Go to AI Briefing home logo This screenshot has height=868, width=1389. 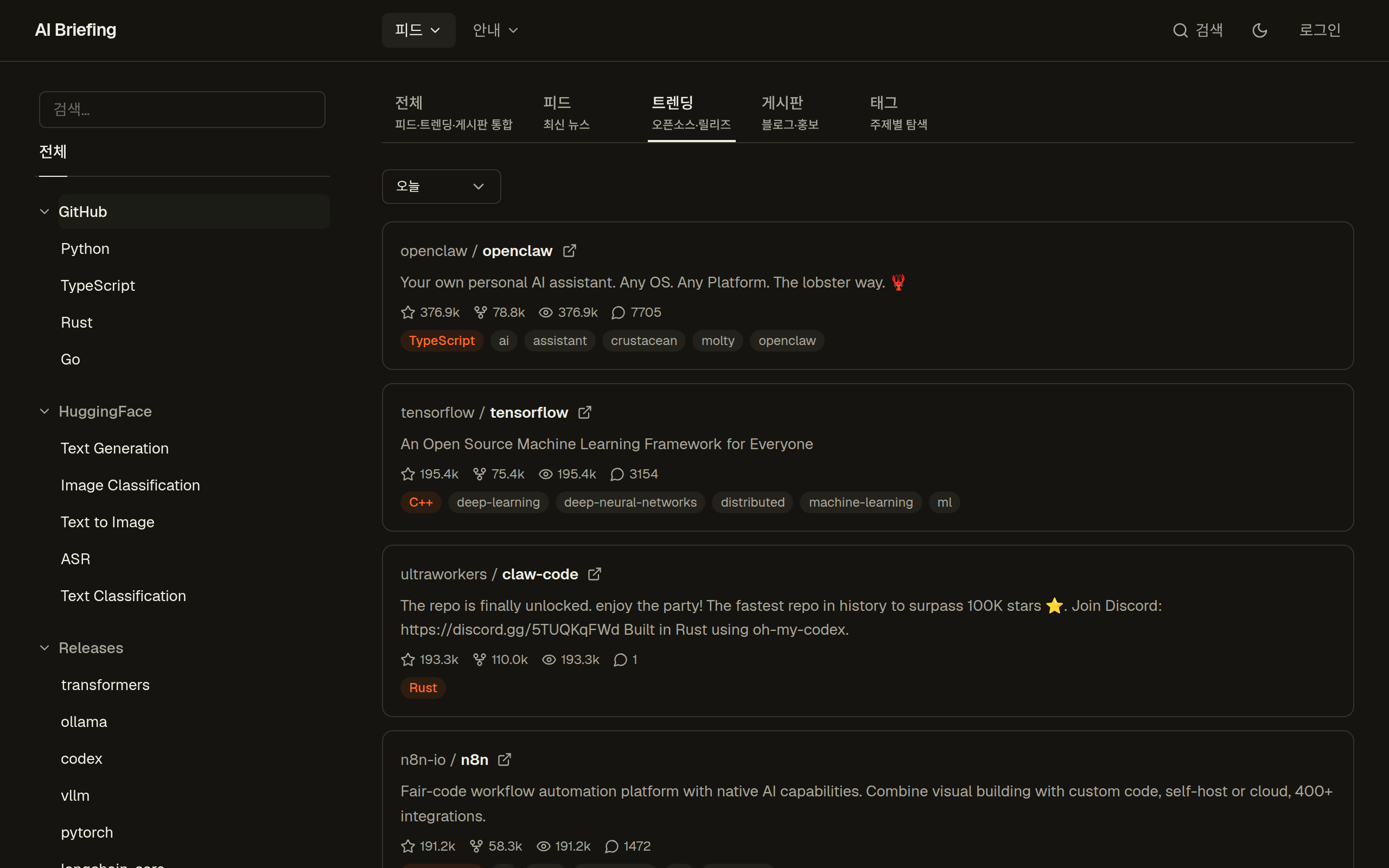coord(76,30)
